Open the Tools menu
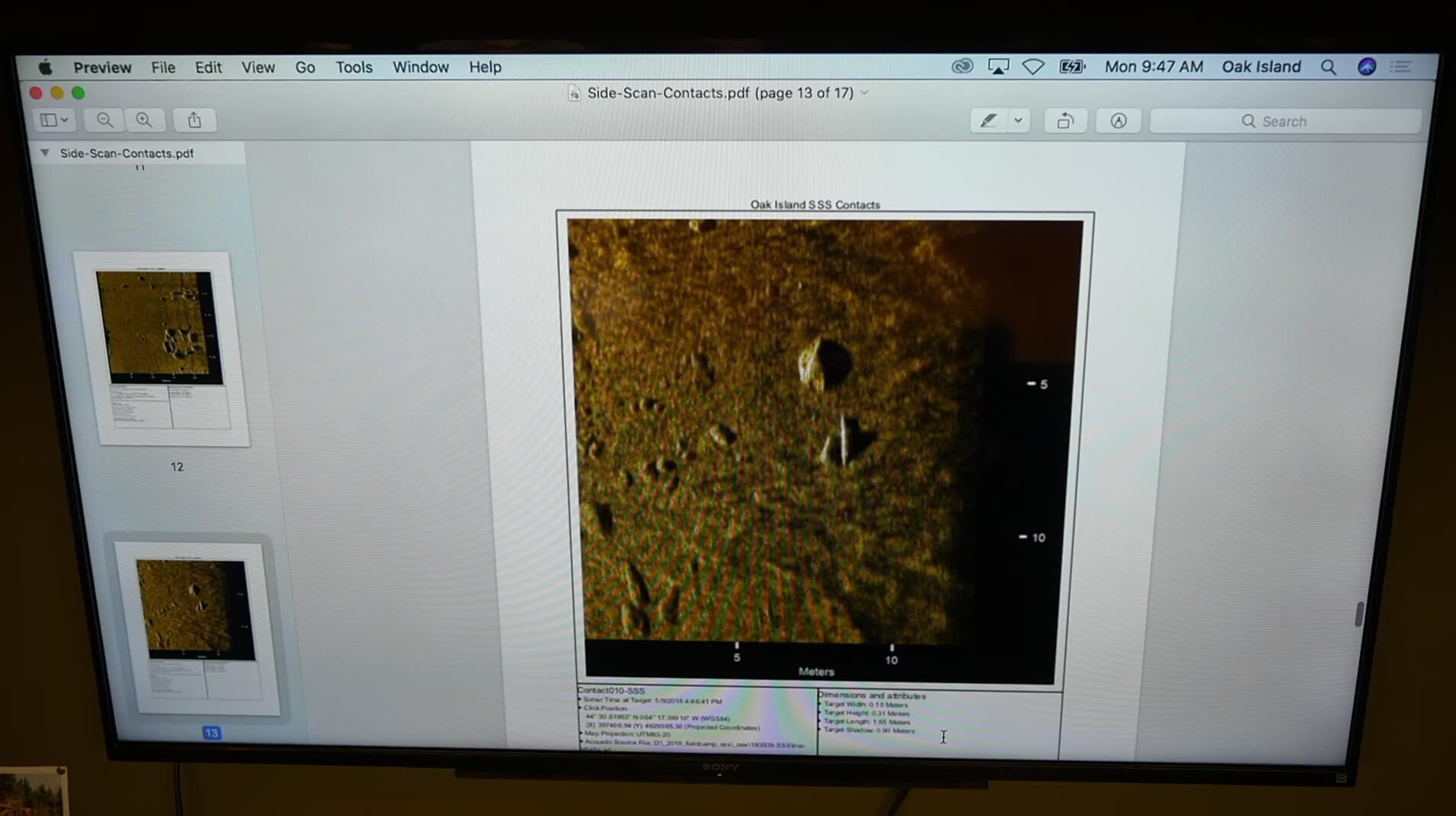 (354, 67)
